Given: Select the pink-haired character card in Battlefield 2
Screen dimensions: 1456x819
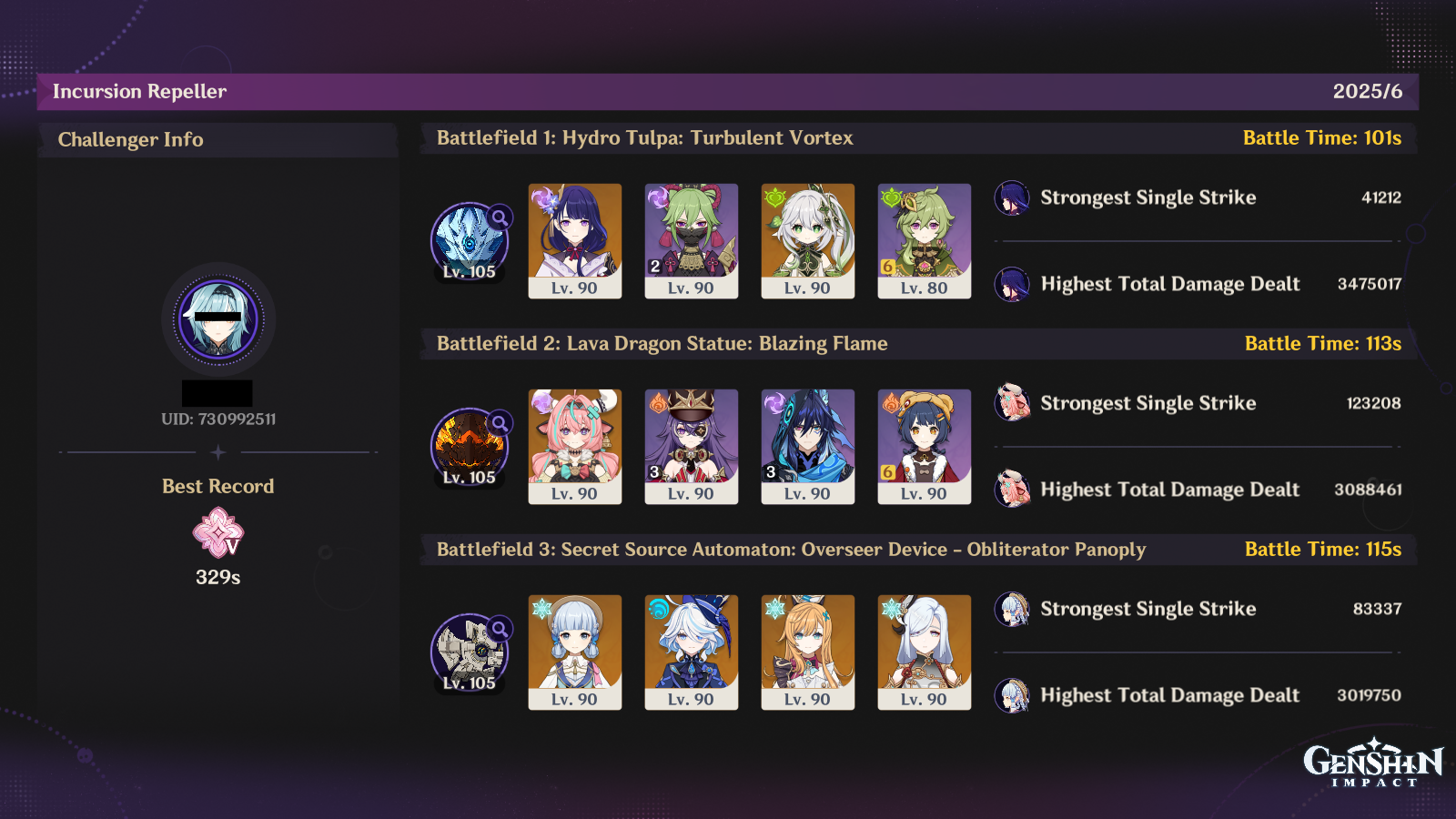Looking at the screenshot, I should click(575, 447).
